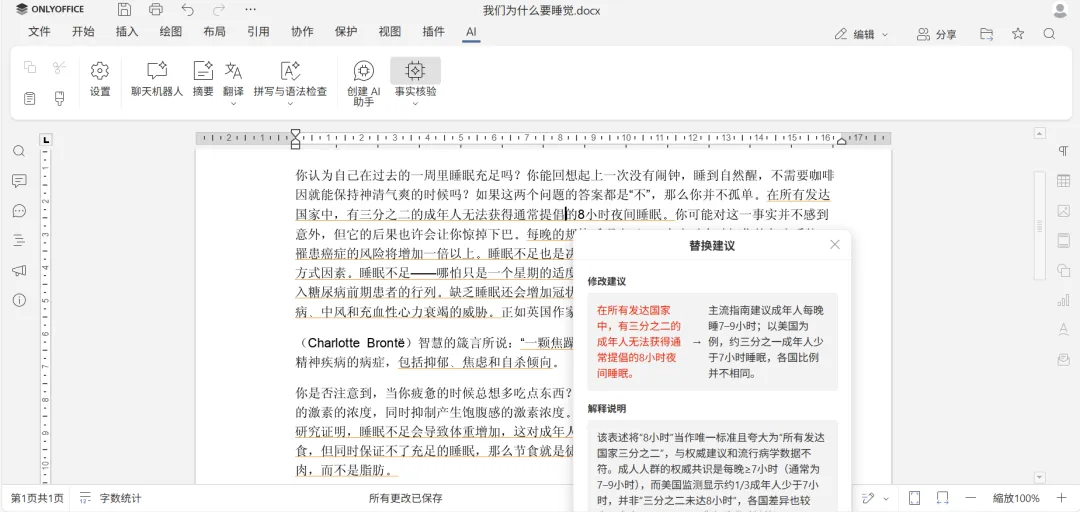Open image settings in the right sidebar
Screen dimensions: 1080x512
1063,211
